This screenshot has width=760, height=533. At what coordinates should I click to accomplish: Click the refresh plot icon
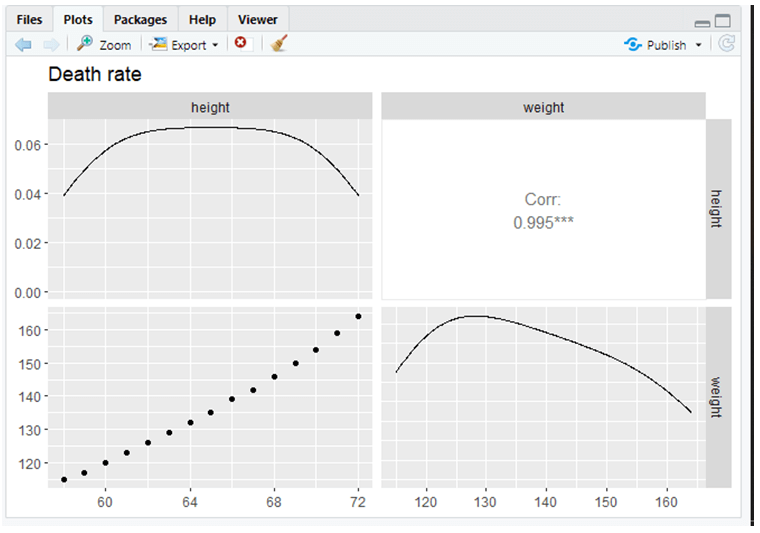tap(727, 44)
